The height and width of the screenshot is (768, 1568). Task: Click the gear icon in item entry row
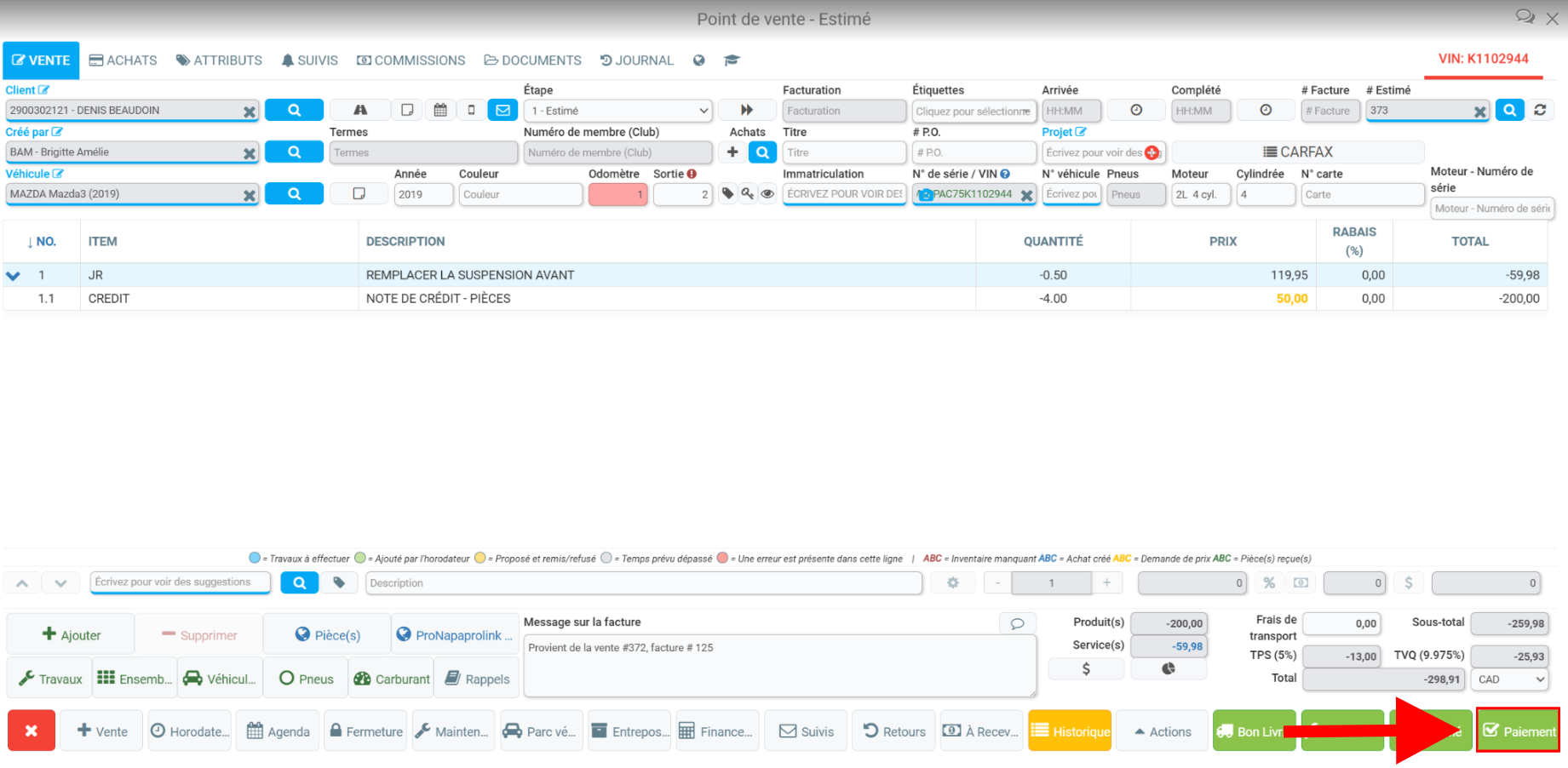click(x=953, y=582)
